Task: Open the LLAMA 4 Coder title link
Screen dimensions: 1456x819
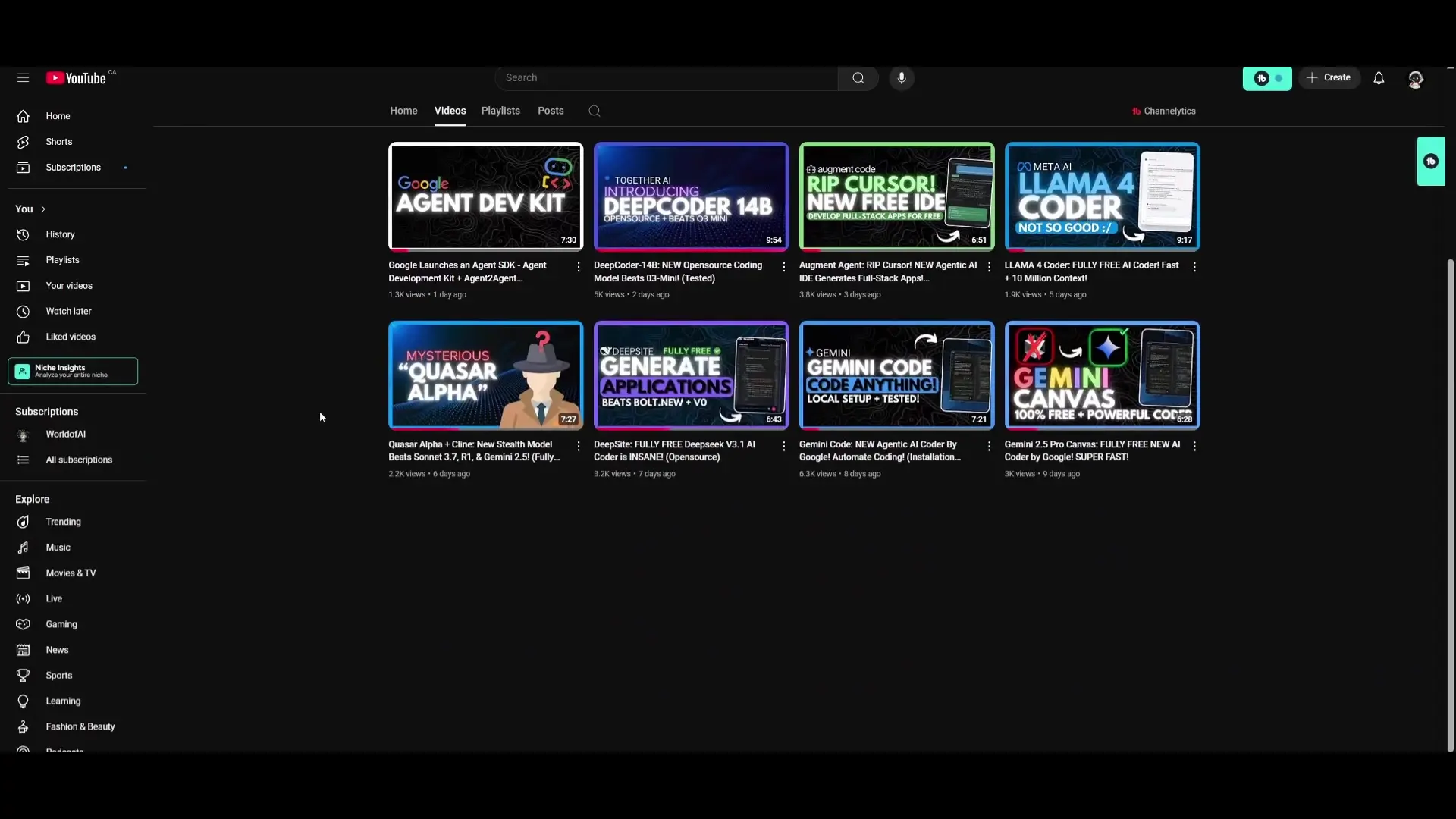Action: click(1091, 272)
